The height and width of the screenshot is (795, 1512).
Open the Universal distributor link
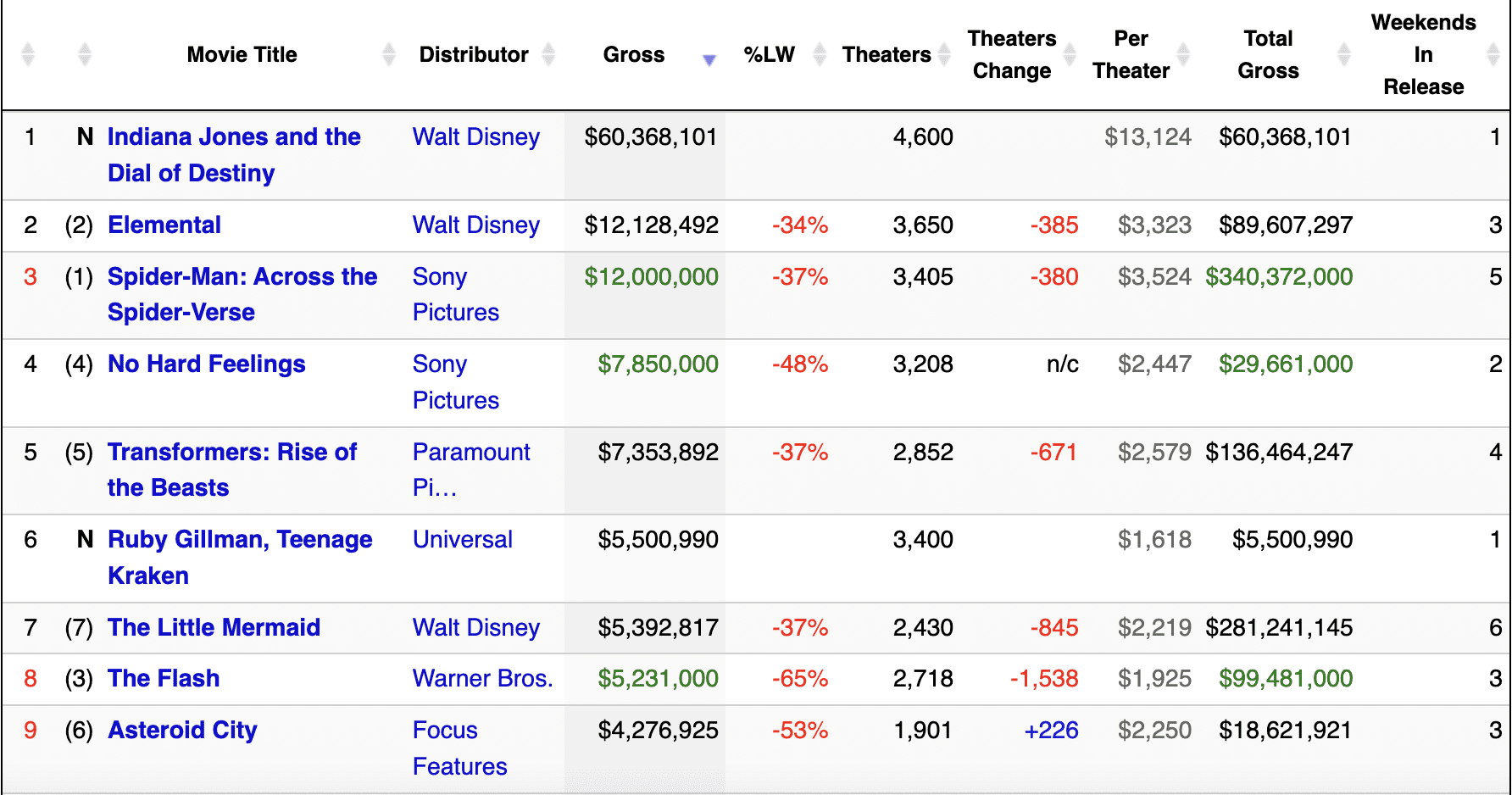coord(463,539)
